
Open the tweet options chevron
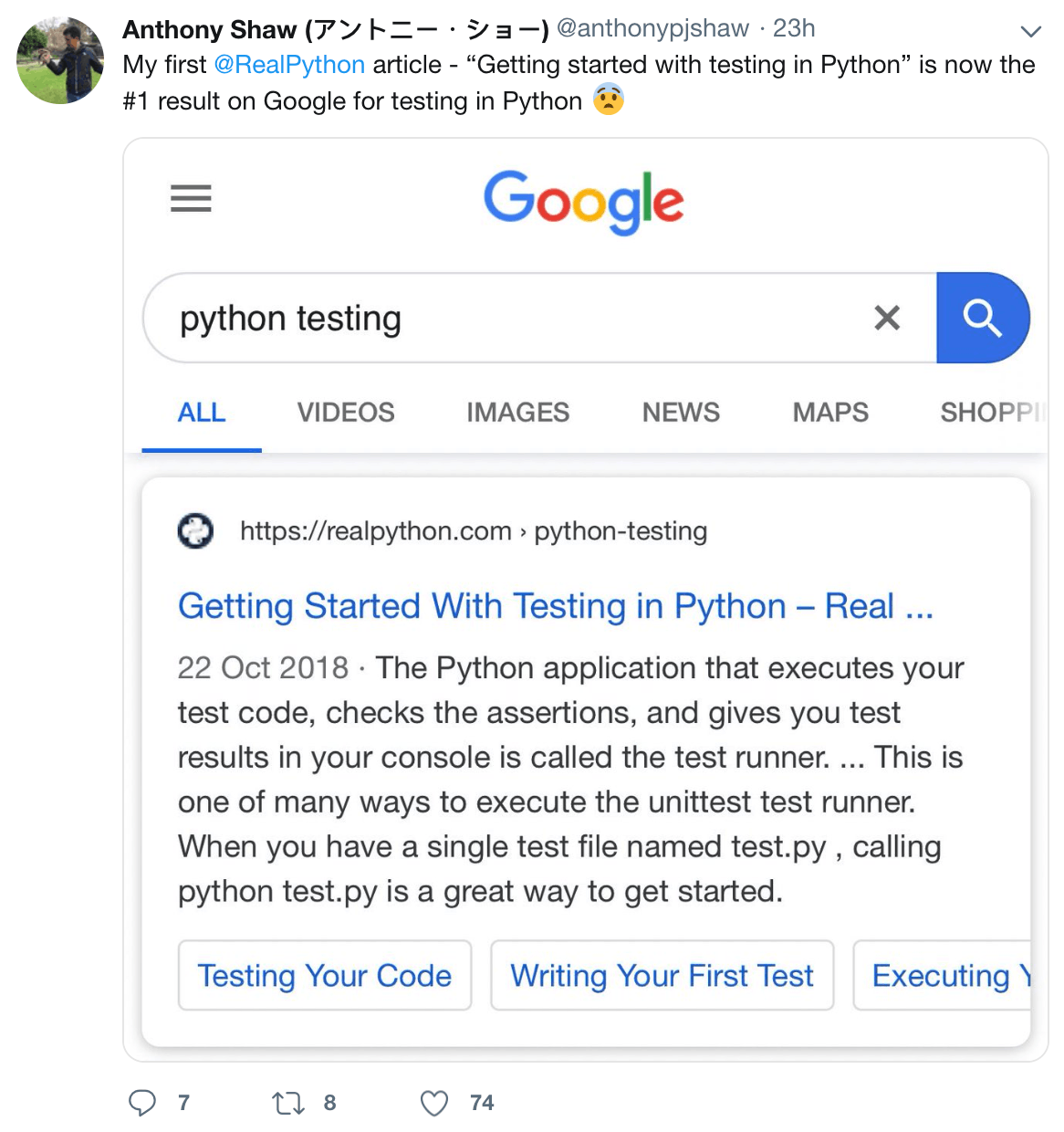click(x=1031, y=30)
